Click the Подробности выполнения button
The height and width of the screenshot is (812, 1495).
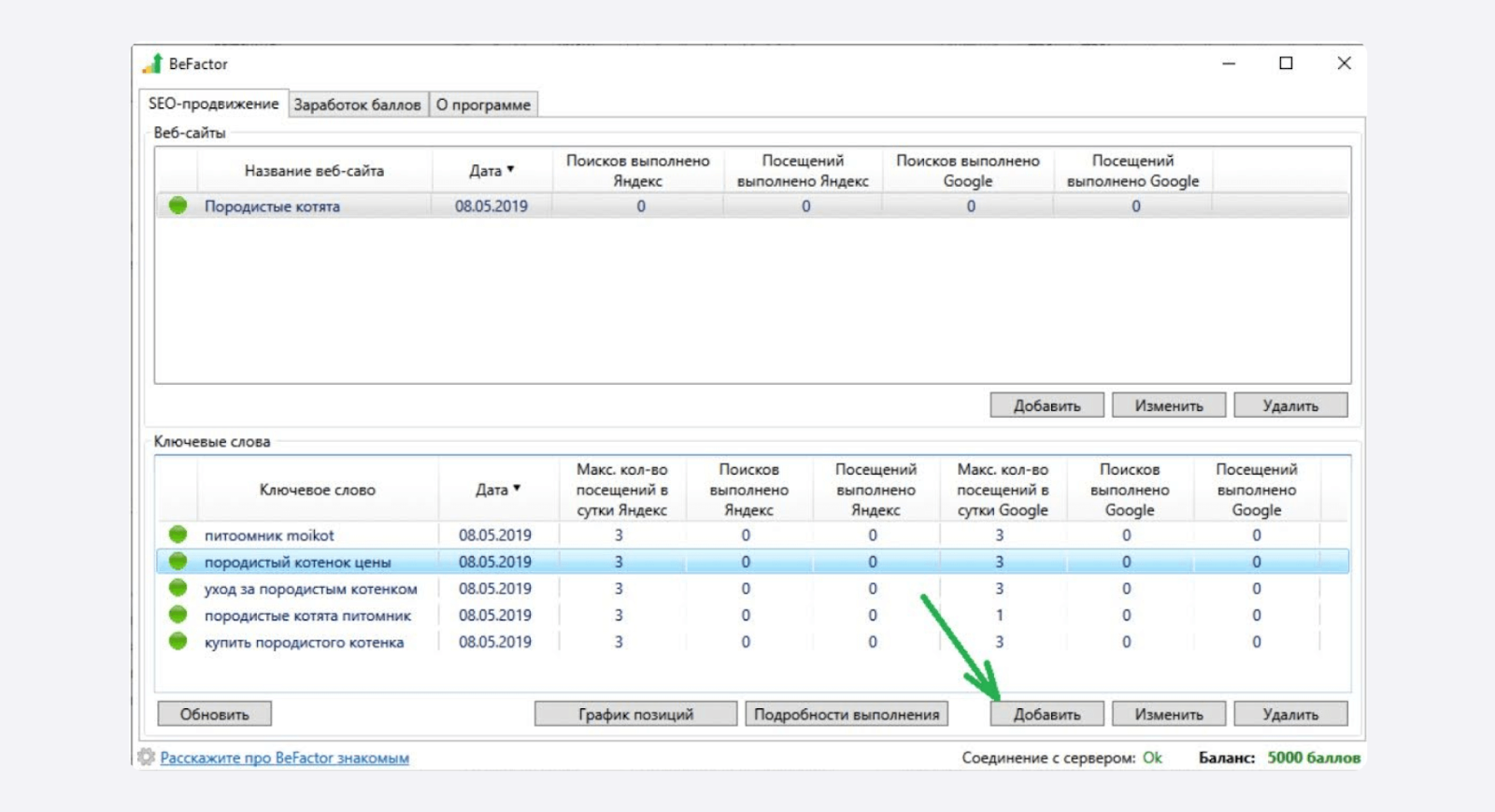847,714
